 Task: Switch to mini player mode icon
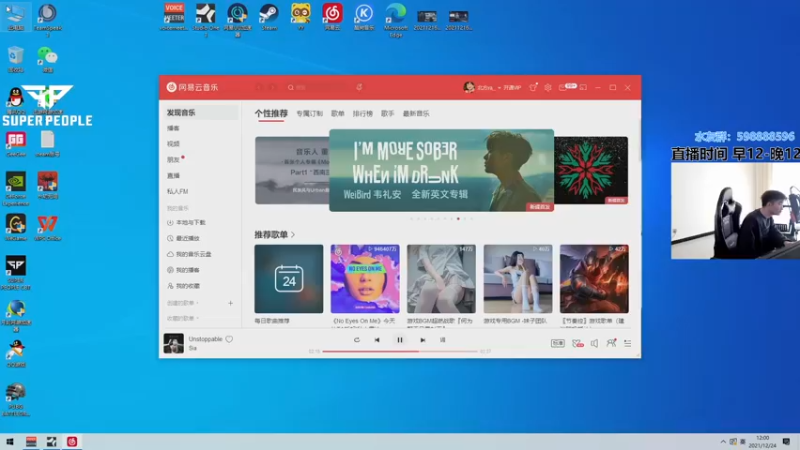pyautogui.click(x=583, y=87)
